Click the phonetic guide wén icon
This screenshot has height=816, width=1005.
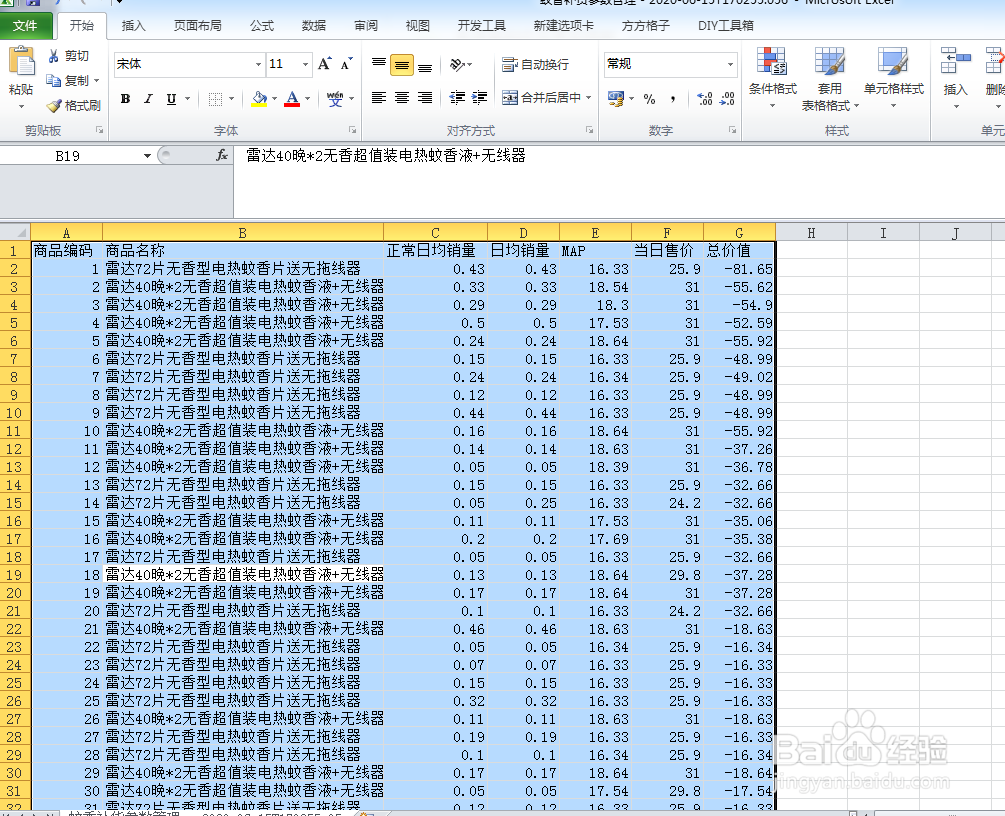tap(335, 99)
